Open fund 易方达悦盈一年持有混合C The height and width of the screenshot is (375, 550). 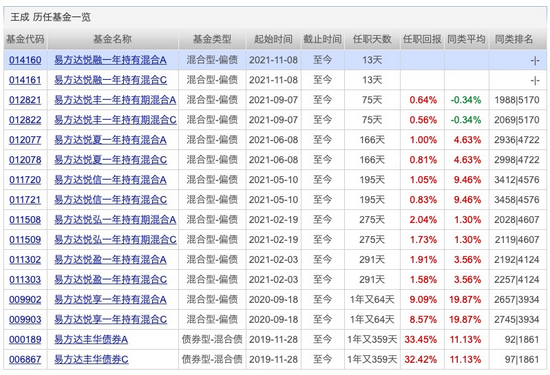tap(110, 280)
